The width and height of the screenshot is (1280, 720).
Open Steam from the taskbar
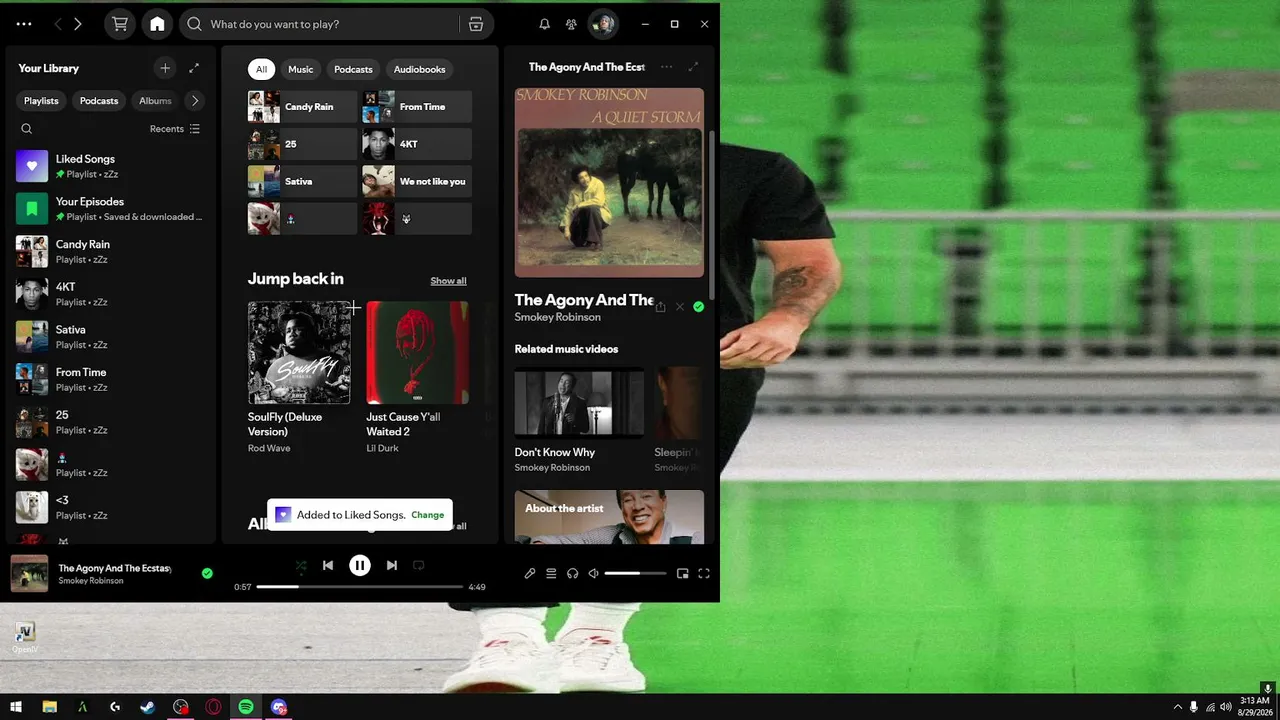tap(147, 707)
